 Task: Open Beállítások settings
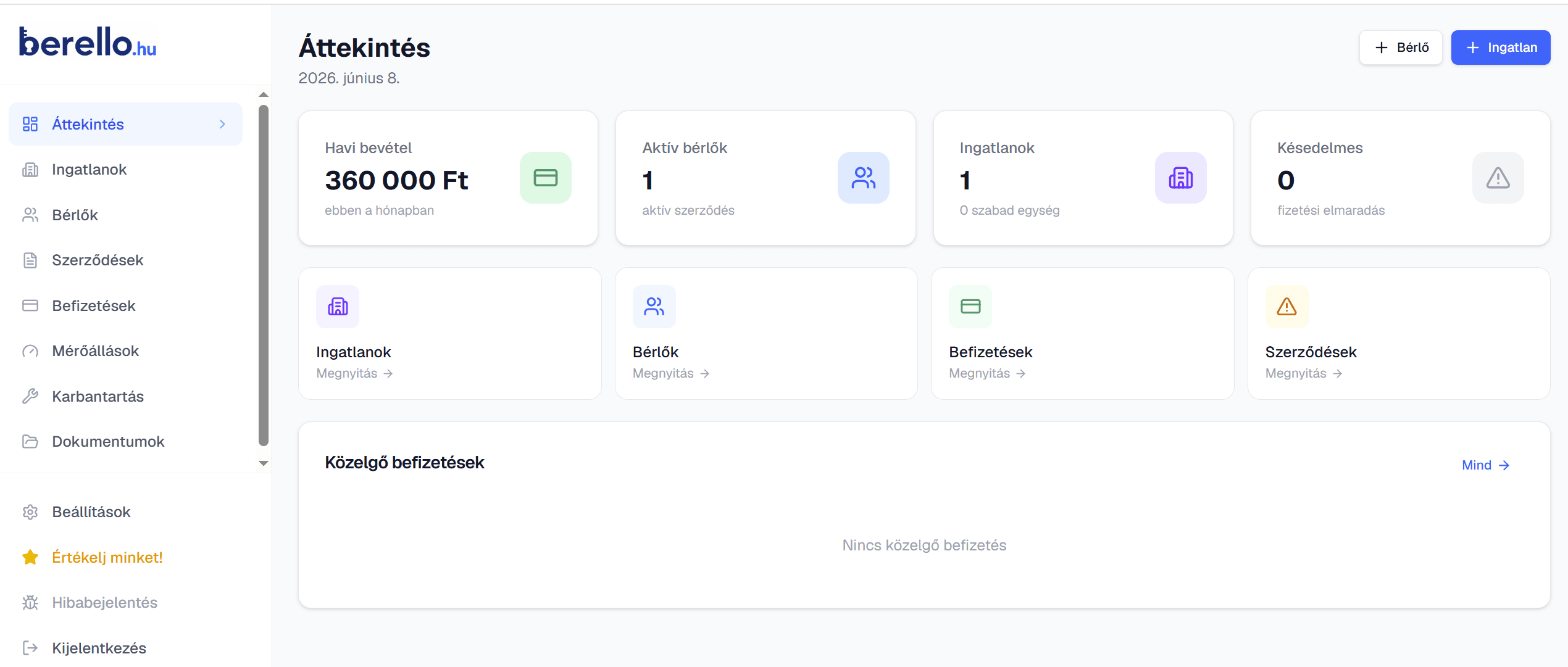pos(126,512)
